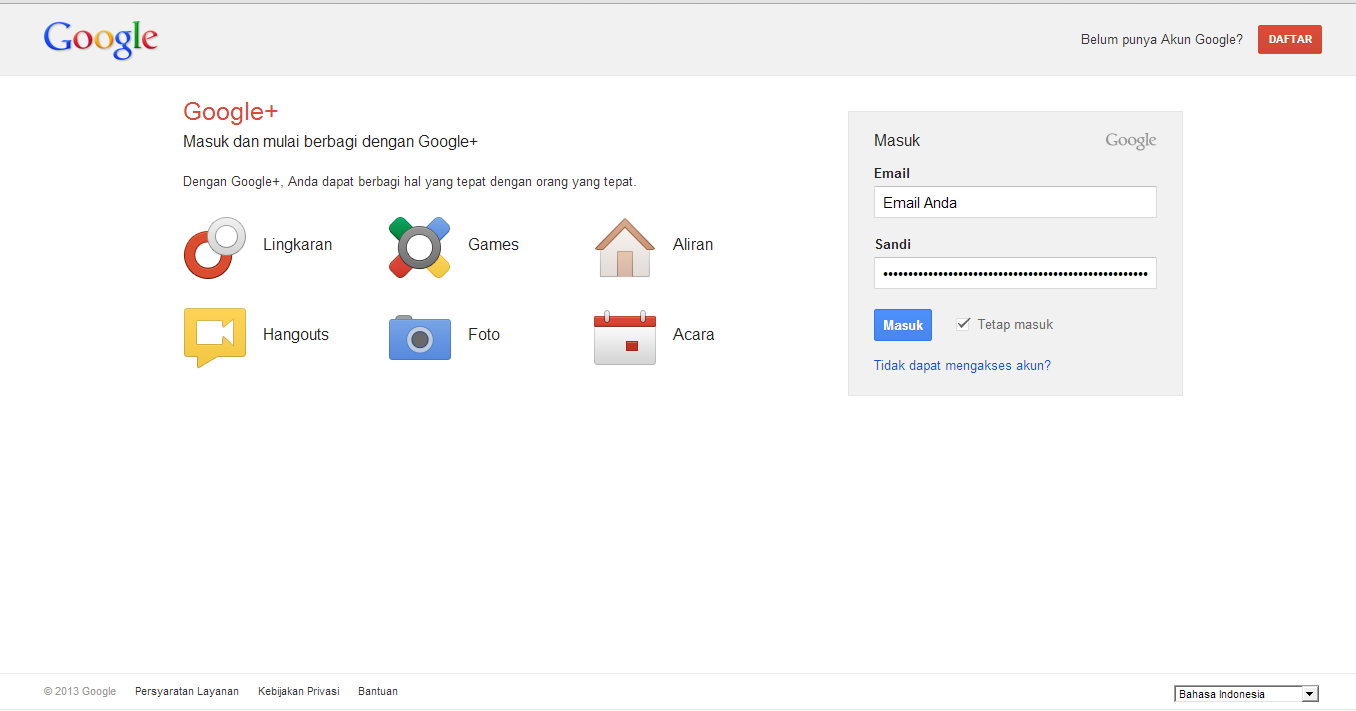Image resolution: width=1356 pixels, height=711 pixels.
Task: Open Persyaratan Layanan footer link
Action: (x=187, y=691)
